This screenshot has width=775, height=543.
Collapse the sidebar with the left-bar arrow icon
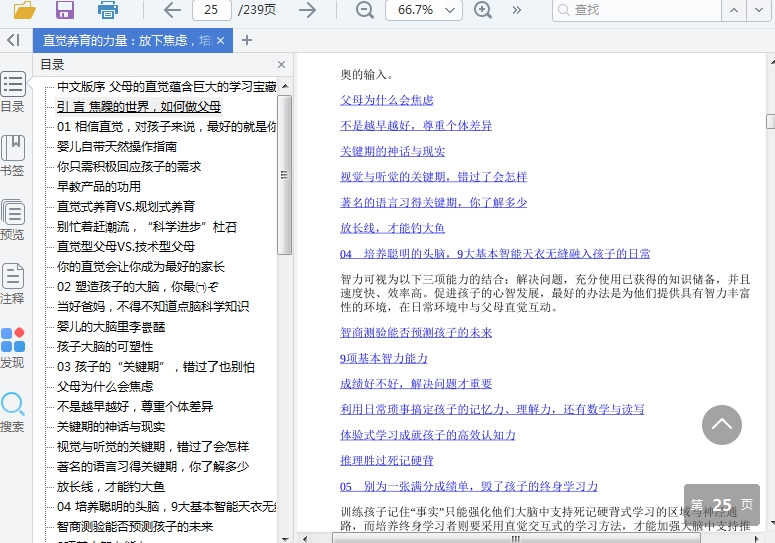pos(13,40)
